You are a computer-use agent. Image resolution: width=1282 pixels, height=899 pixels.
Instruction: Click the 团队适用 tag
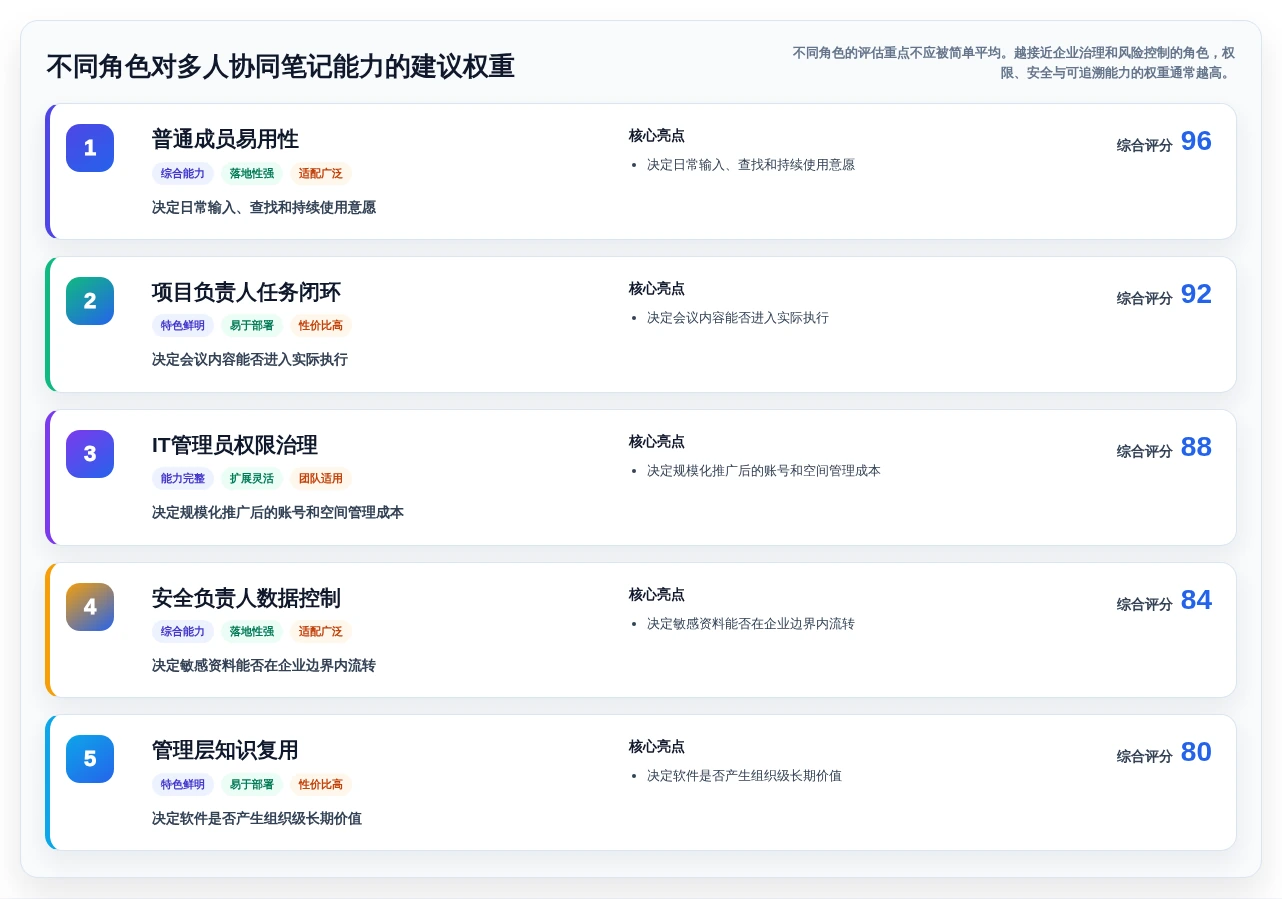click(x=321, y=479)
